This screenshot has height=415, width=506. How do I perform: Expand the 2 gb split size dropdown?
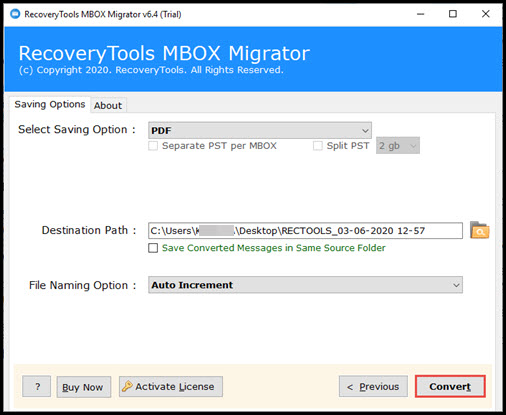pos(398,146)
